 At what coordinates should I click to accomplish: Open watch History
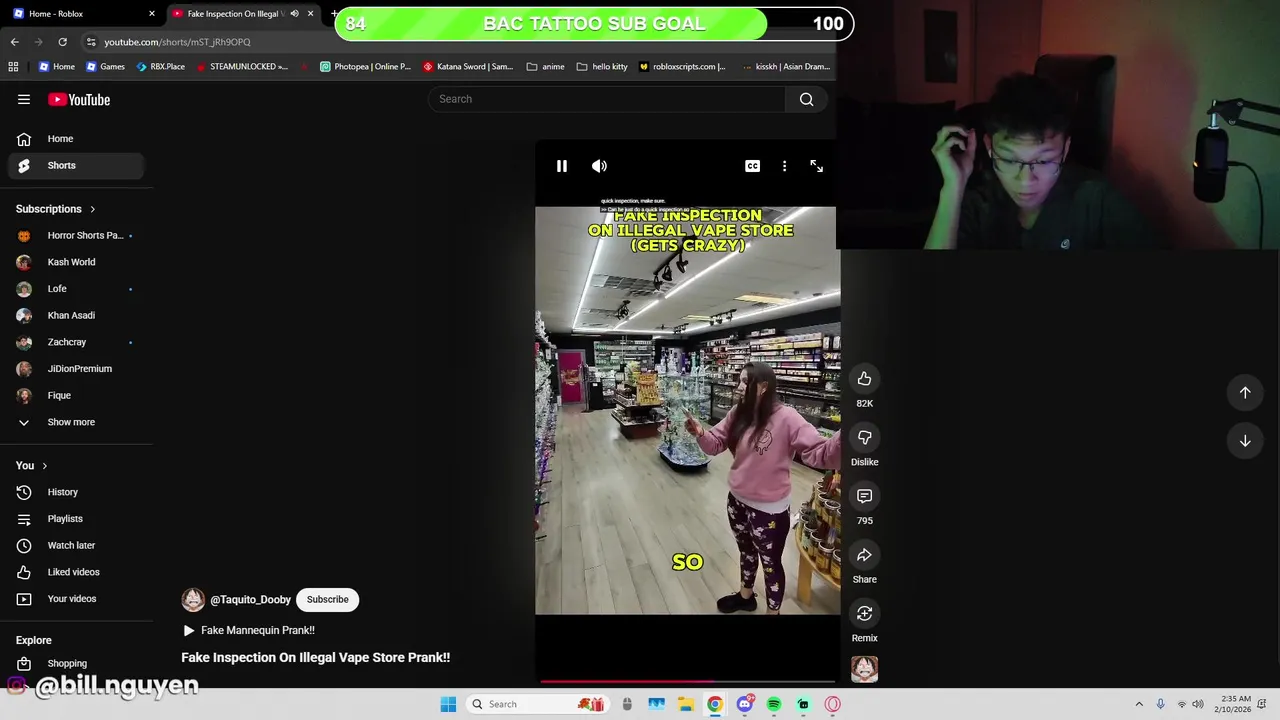(x=76, y=492)
